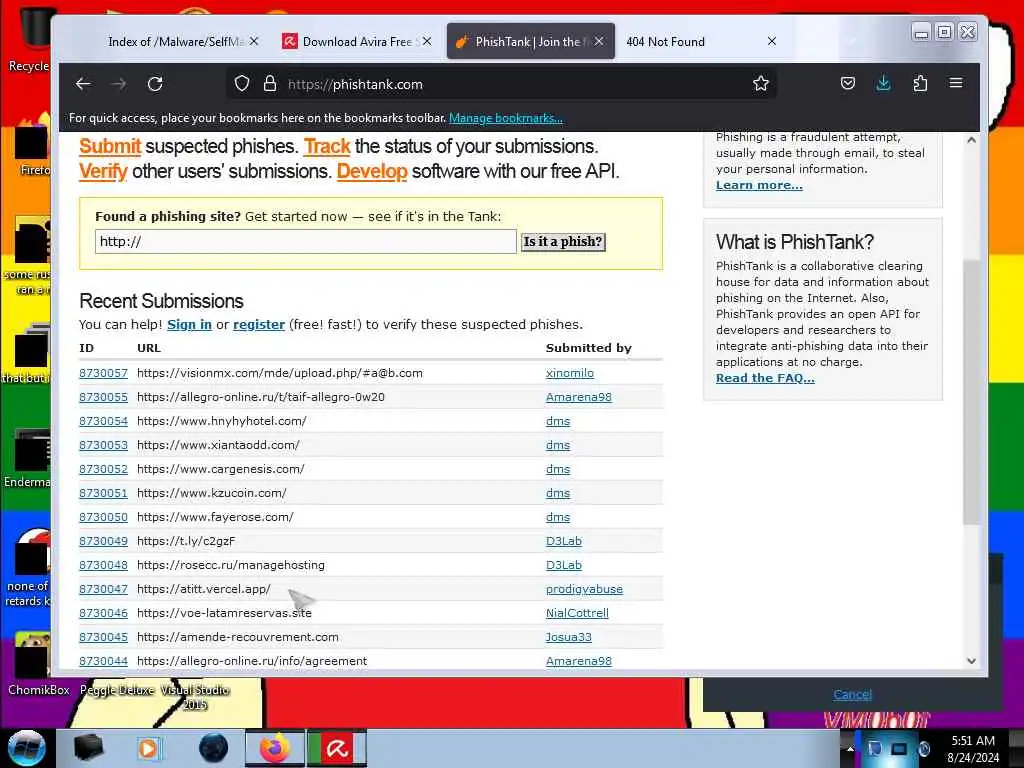The image size is (1024, 768).
Task: Go back using browser back arrow
Action: (83, 84)
